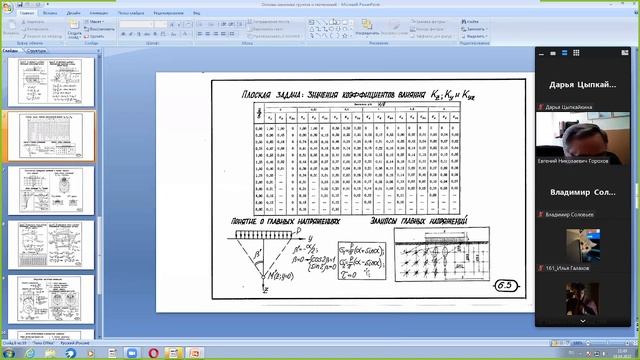
Task: Center paragraph text
Action: tap(208, 34)
